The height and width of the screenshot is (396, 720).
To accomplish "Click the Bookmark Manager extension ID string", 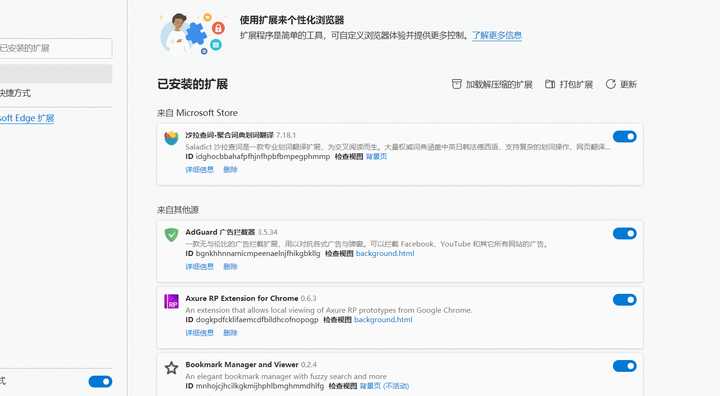I will pos(259,386).
